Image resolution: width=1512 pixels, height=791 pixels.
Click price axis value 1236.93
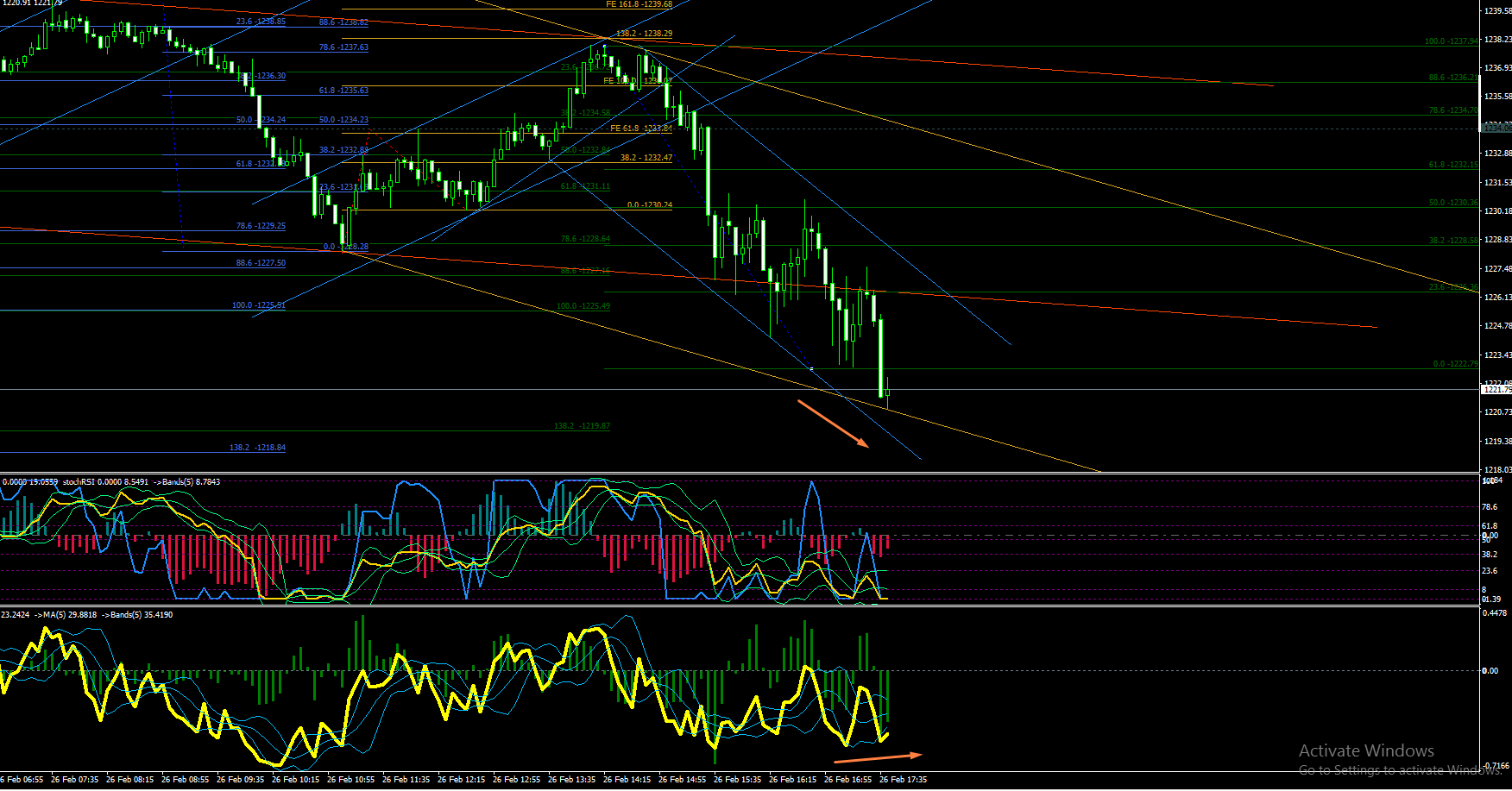(1497, 67)
